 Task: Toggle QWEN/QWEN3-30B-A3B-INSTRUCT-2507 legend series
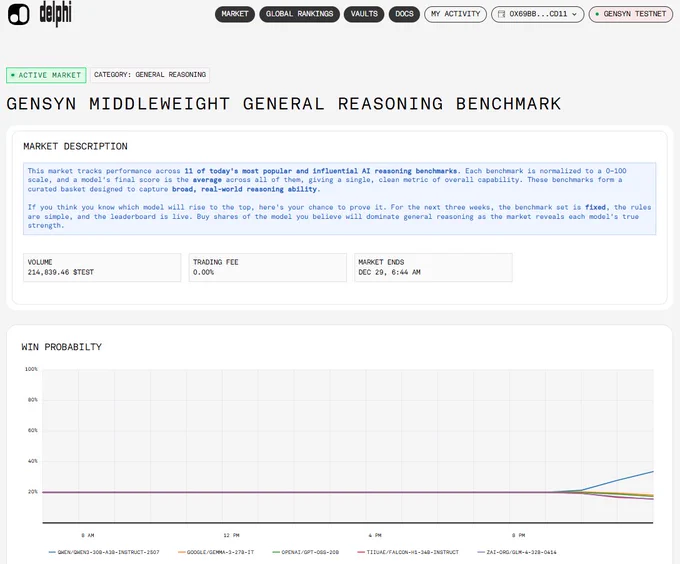[104, 552]
